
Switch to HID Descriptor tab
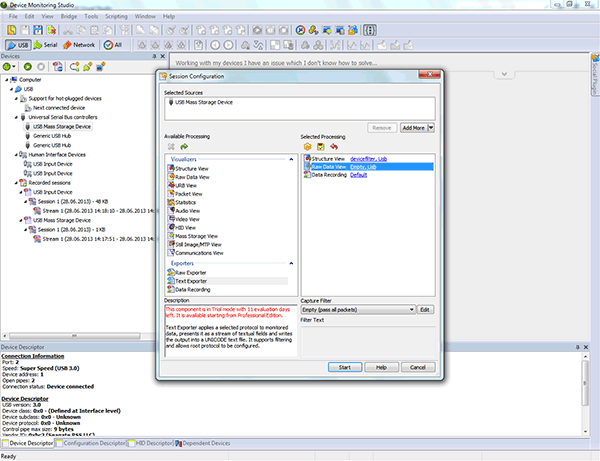tap(150, 443)
